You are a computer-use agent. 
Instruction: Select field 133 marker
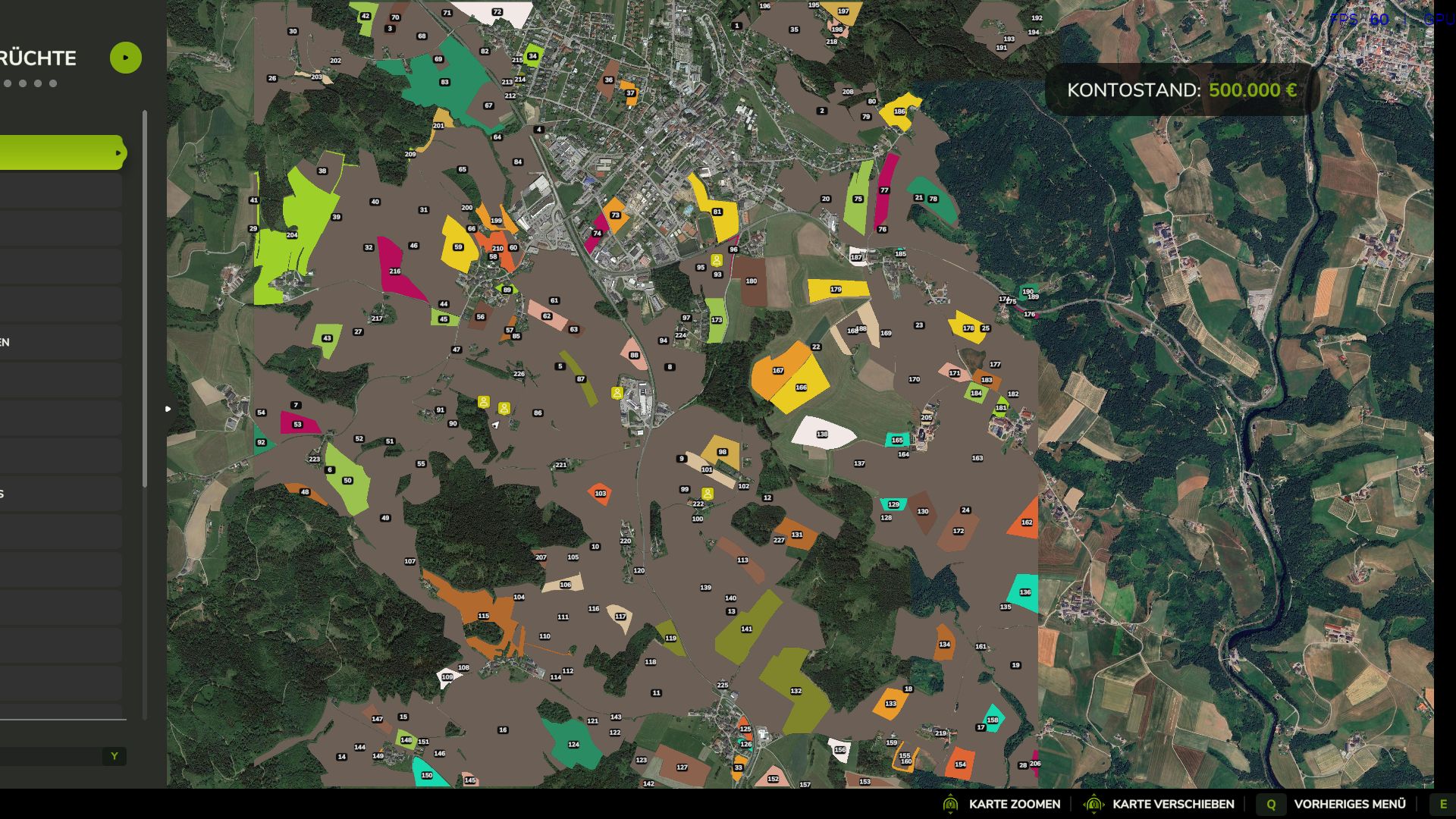point(890,704)
